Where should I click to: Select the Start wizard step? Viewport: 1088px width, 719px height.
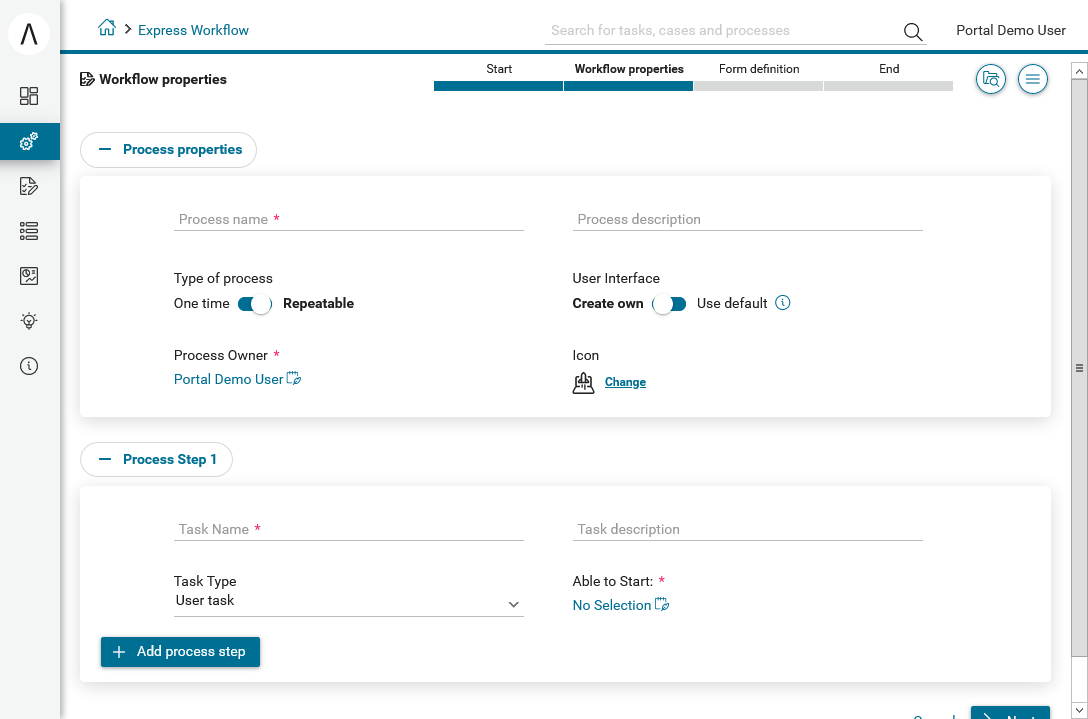tap(498, 76)
